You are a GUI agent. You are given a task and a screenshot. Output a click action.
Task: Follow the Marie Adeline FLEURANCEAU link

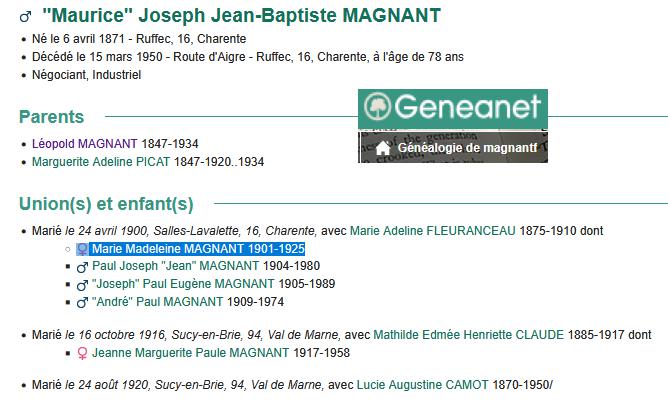pyautogui.click(x=432, y=231)
